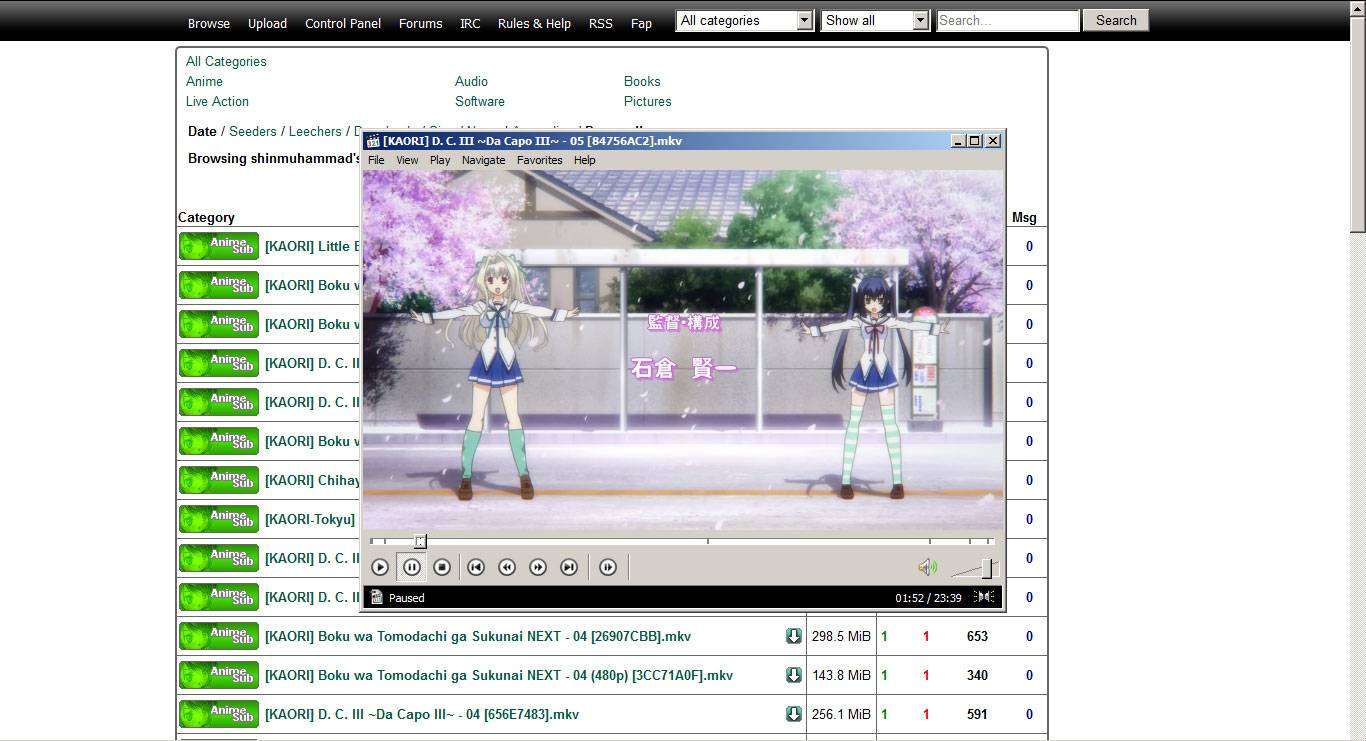This screenshot has height=741, width=1366.
Task: Expand the Show all filter dropdown
Action: pyautogui.click(x=875, y=20)
